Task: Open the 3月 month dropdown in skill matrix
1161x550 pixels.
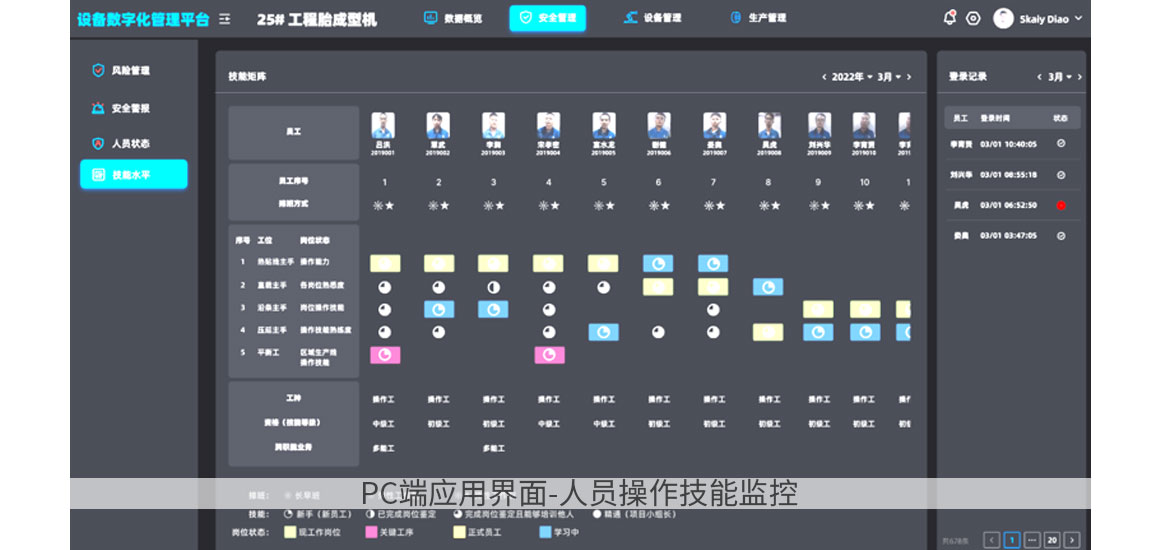Action: (x=889, y=77)
